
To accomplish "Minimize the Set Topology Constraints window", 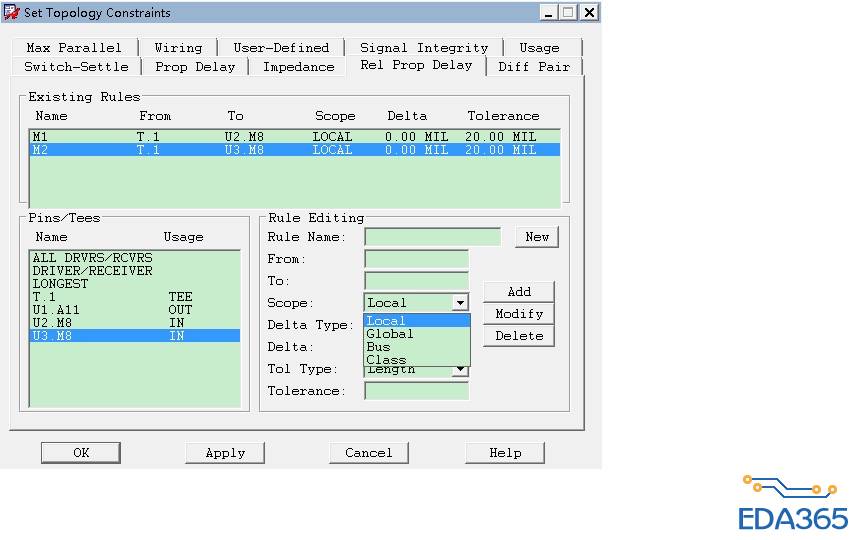I will pos(548,13).
